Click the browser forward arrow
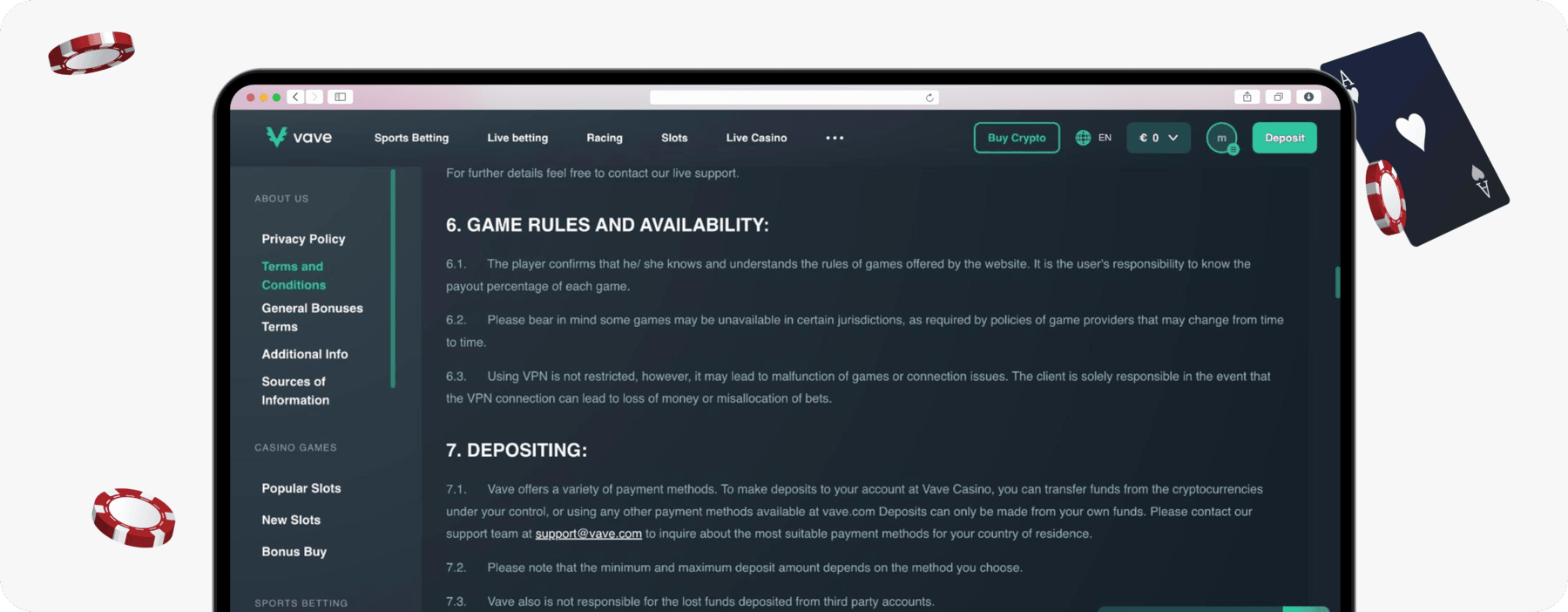 pyautogui.click(x=314, y=97)
